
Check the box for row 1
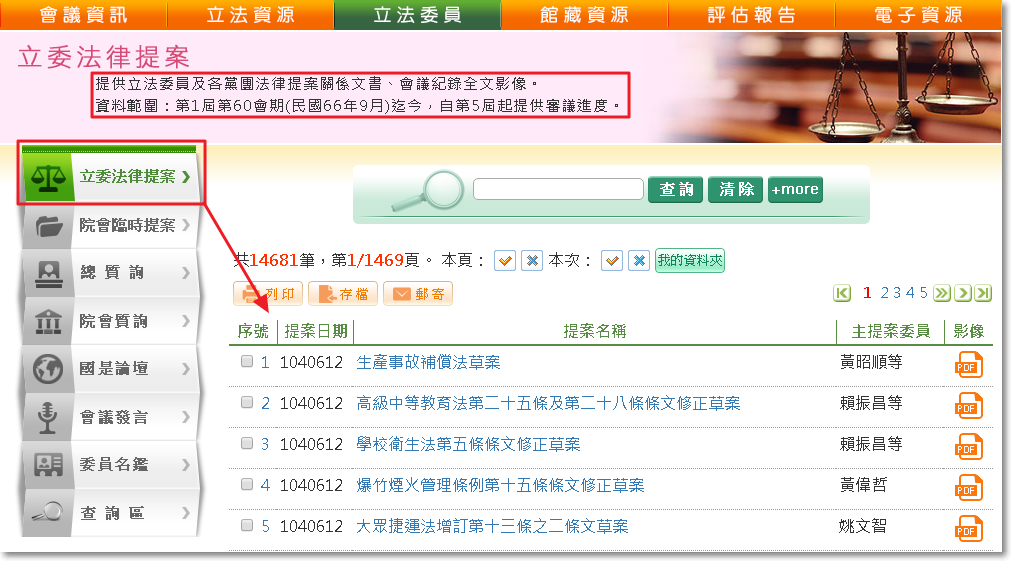(x=247, y=362)
